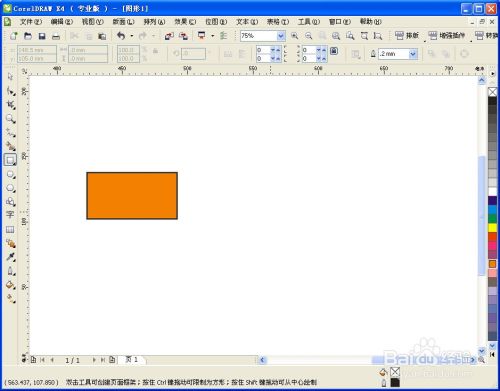Open the 文本 (Text) menu
500x391 pixels.
[x=247, y=22]
